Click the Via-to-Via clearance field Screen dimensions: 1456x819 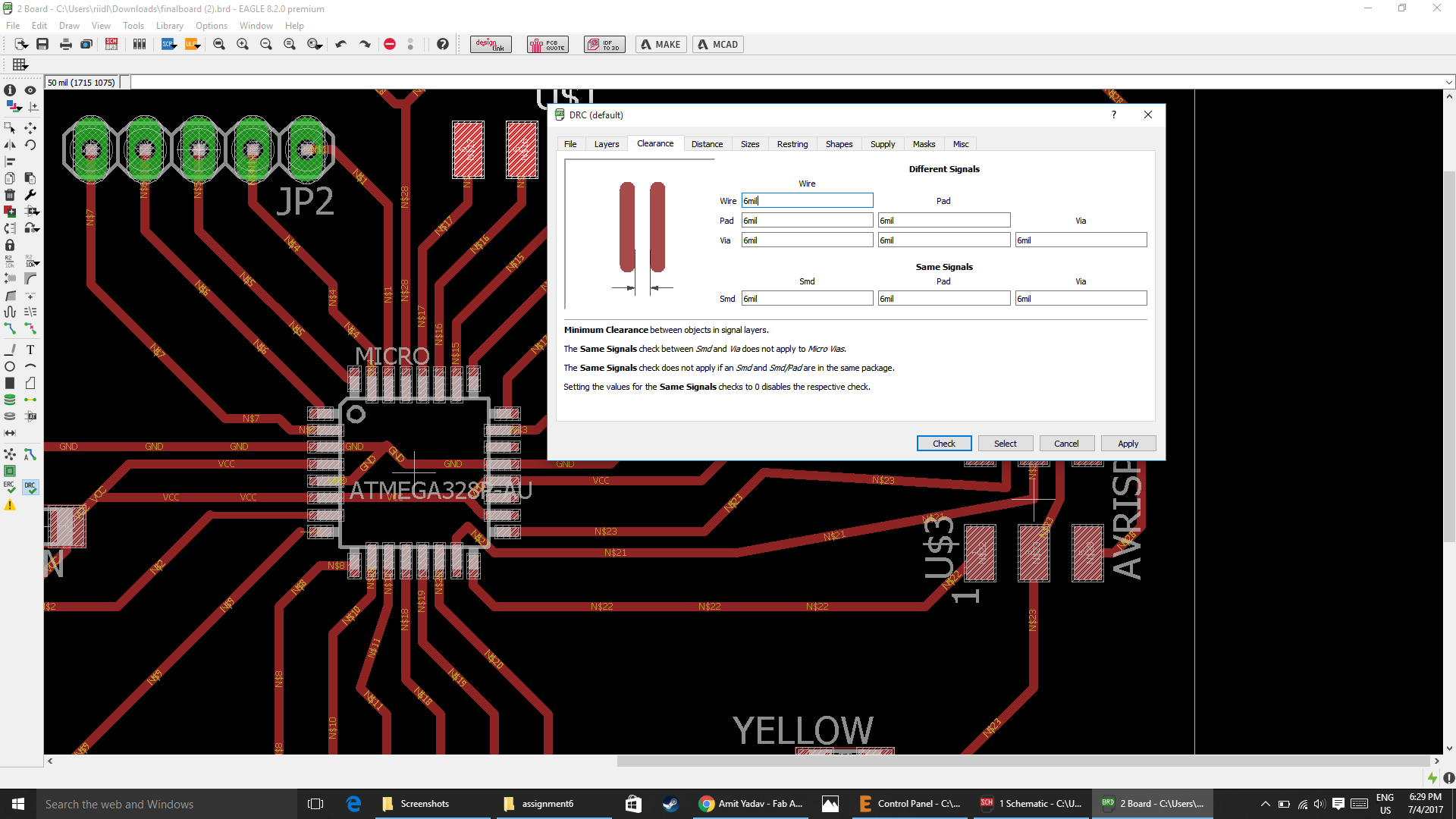coord(1081,240)
